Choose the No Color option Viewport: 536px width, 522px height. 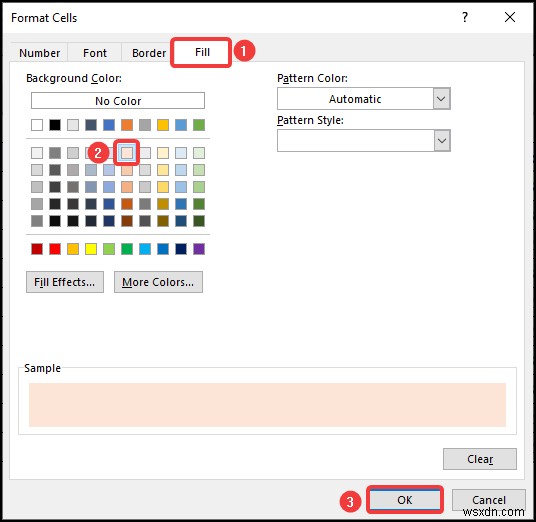[118, 101]
